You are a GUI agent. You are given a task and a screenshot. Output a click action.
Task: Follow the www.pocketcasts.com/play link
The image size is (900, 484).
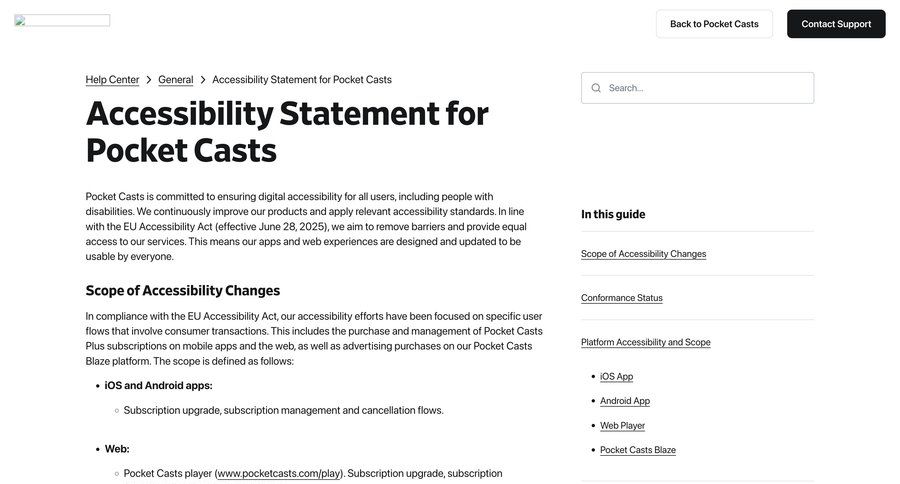tap(279, 473)
